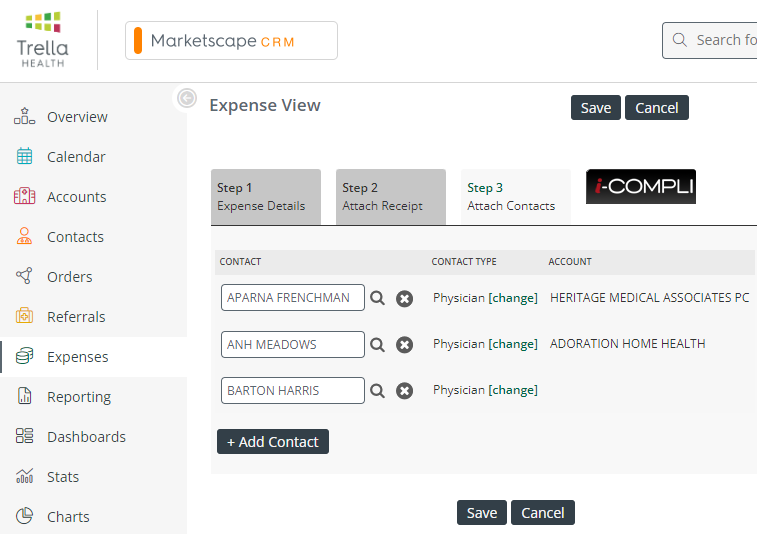Open the Charts pie icon
The height and width of the screenshot is (534, 757).
(x=24, y=516)
